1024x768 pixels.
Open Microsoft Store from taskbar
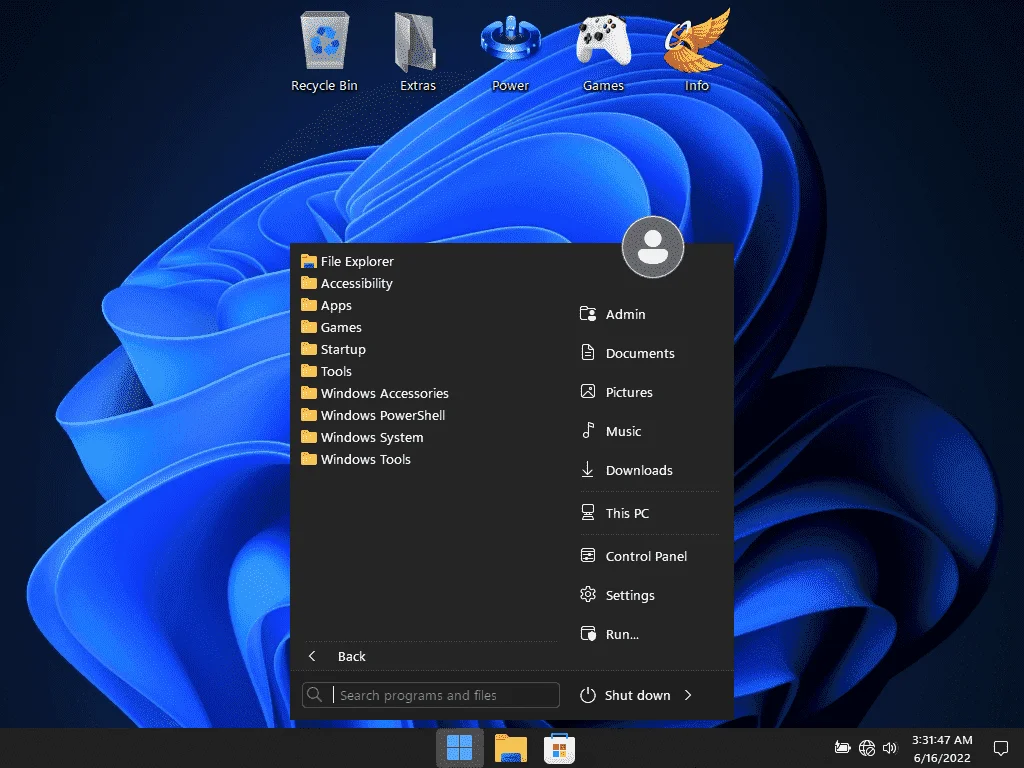(x=559, y=748)
